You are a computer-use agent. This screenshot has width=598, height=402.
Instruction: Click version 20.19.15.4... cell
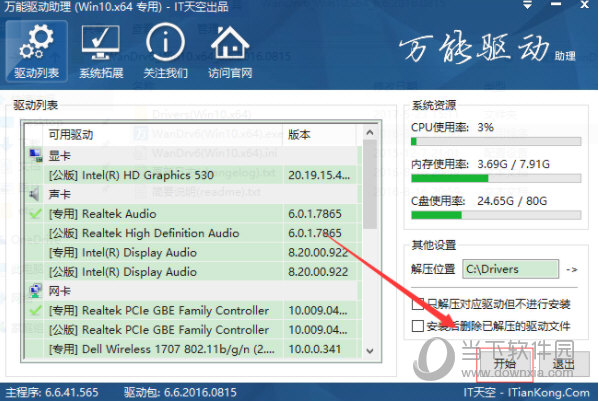pos(318,175)
